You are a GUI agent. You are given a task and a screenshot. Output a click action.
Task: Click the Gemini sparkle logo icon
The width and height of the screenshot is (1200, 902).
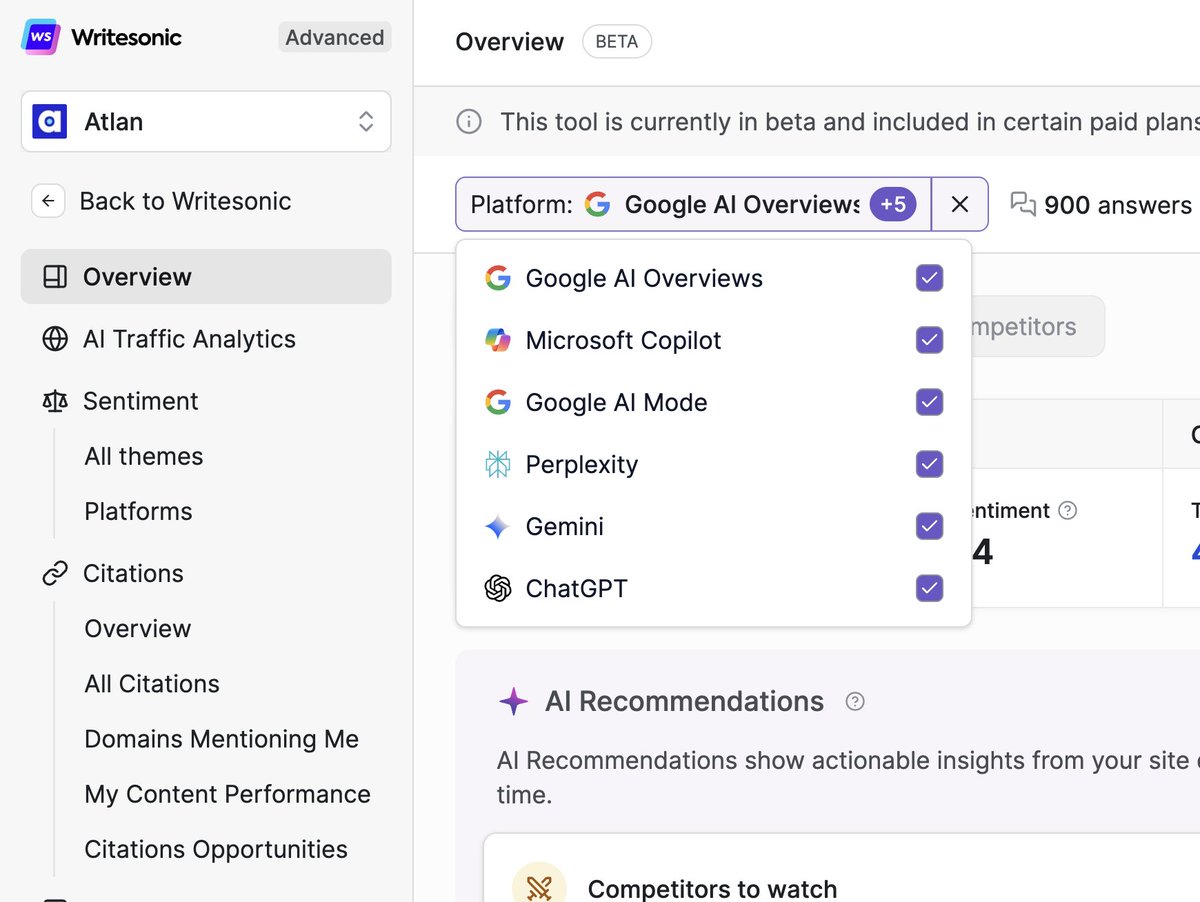click(497, 526)
